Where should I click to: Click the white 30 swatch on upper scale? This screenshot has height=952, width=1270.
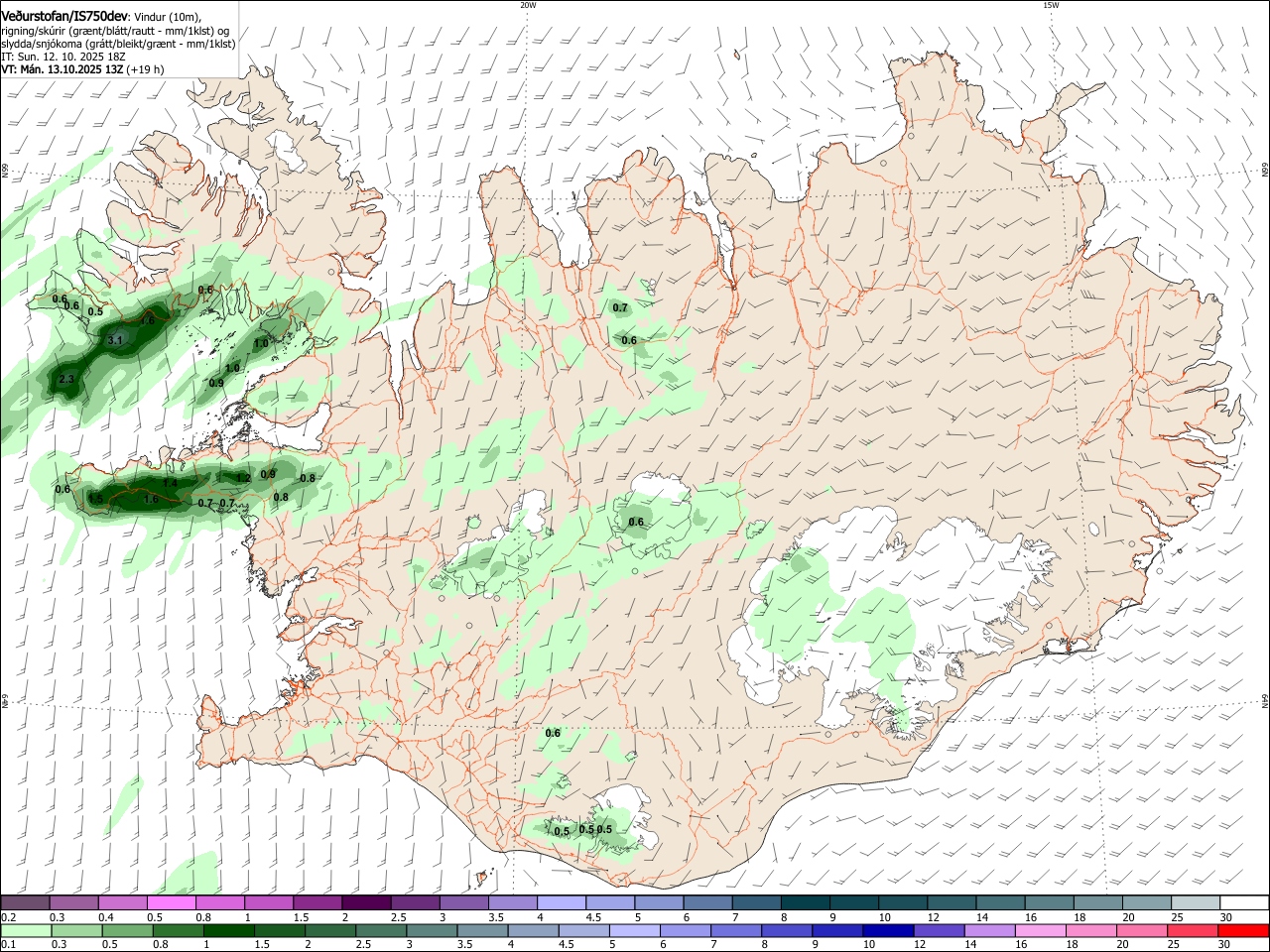(1244, 902)
